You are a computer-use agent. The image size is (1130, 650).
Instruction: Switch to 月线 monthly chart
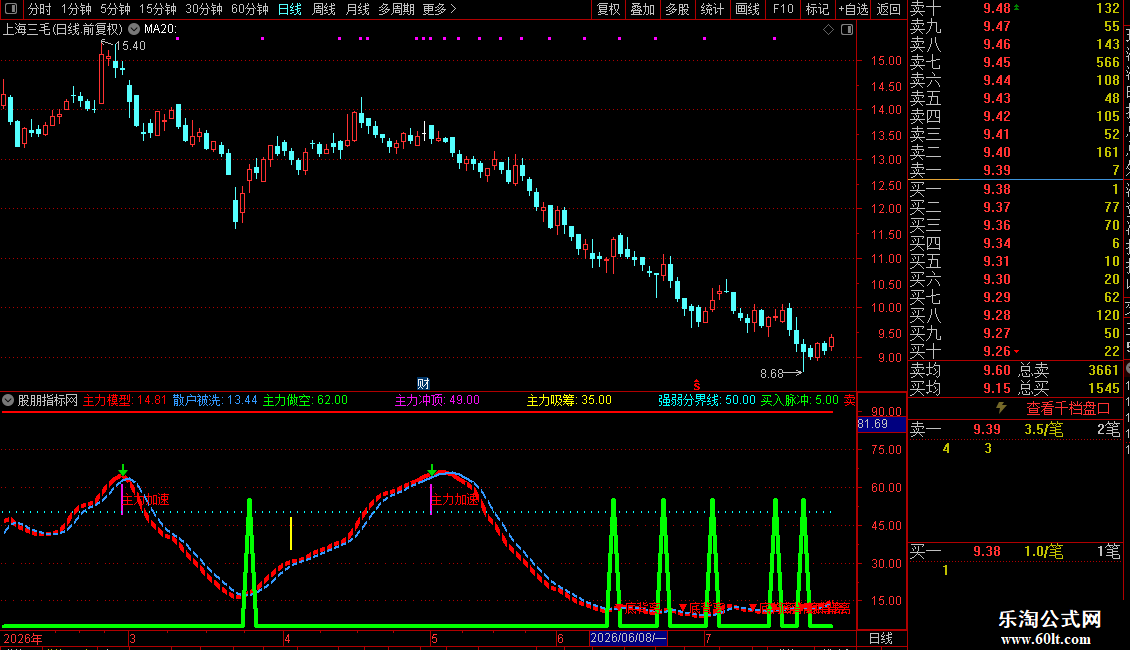[357, 9]
